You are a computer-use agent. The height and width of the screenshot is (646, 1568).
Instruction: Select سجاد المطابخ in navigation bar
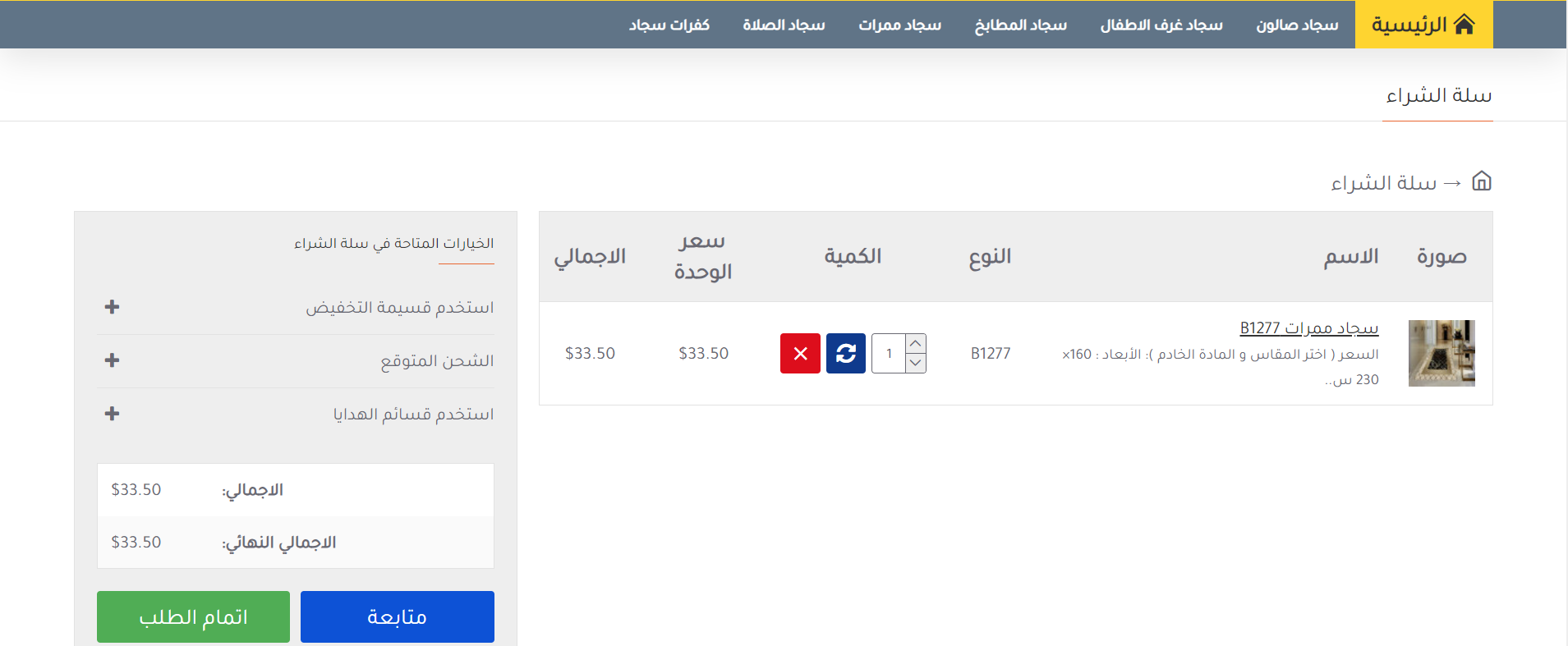(x=1020, y=25)
